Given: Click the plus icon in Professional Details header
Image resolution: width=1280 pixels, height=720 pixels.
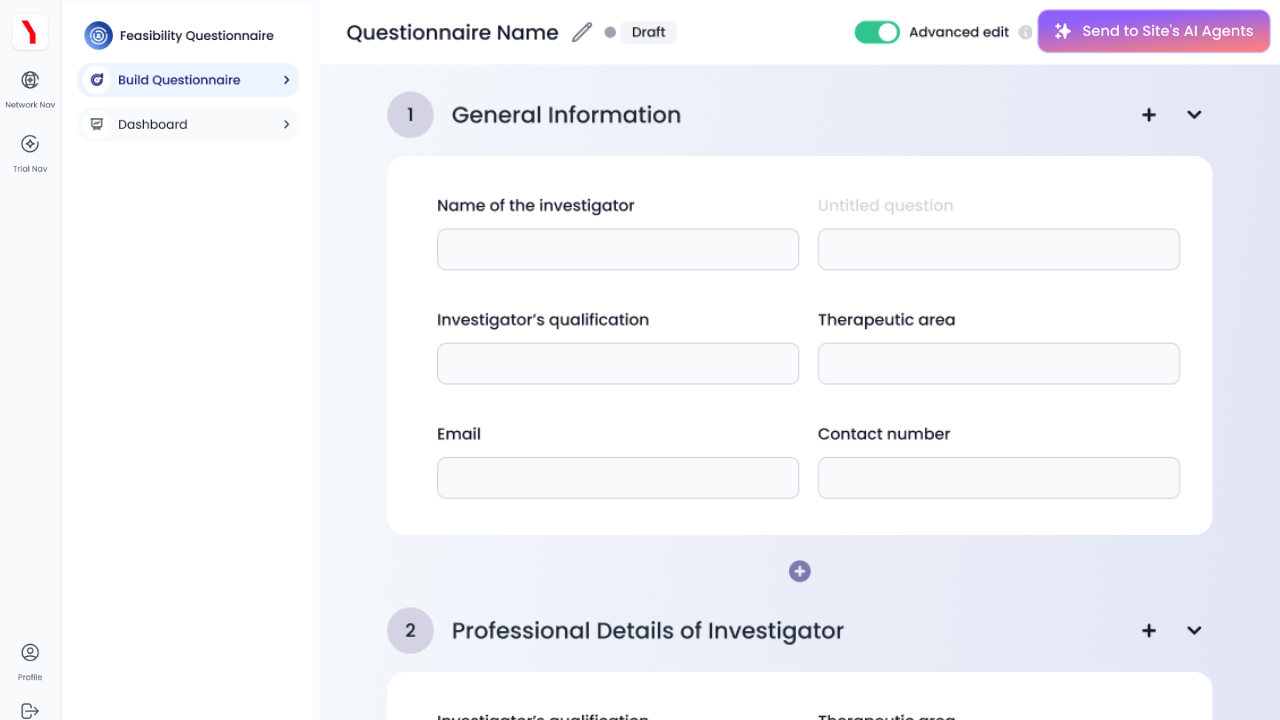Looking at the screenshot, I should [1149, 631].
